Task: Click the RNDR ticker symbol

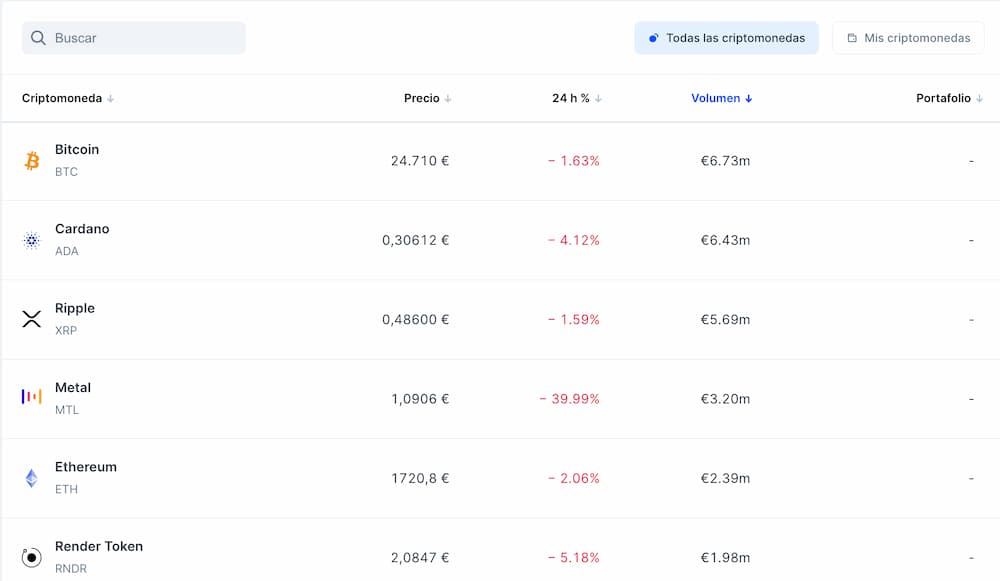Action: [71, 568]
